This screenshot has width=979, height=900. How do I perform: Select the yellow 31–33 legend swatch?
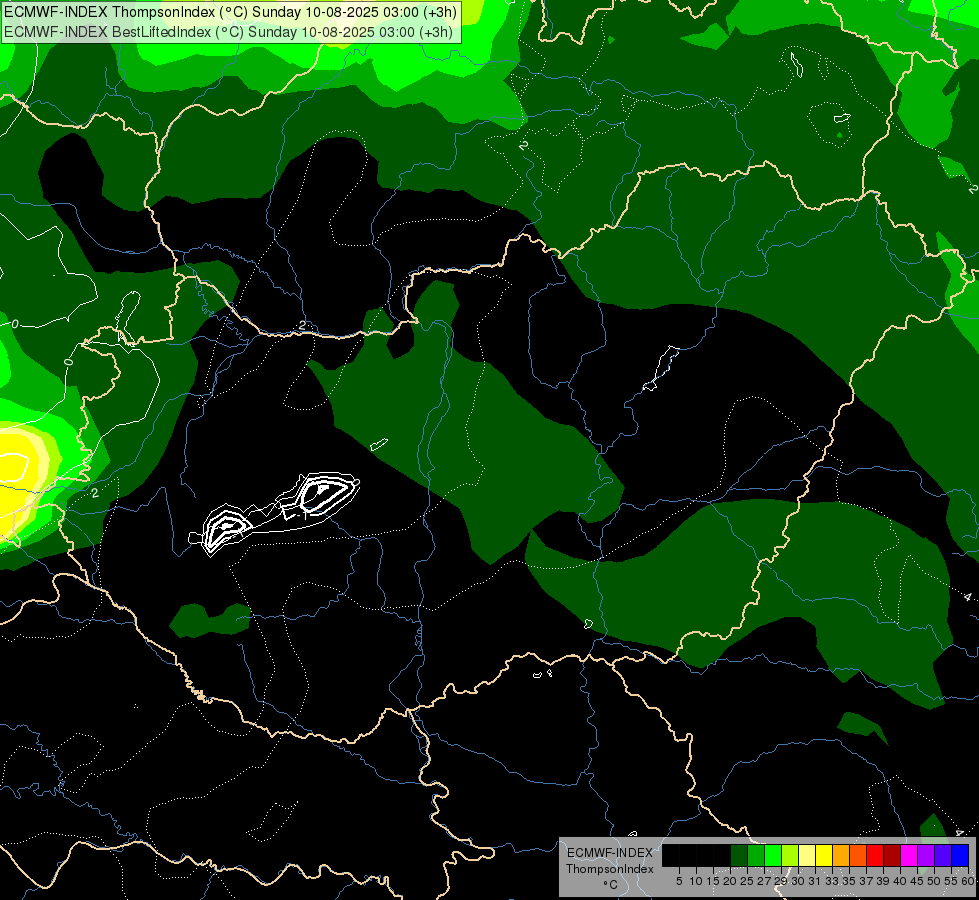pyautogui.click(x=824, y=855)
